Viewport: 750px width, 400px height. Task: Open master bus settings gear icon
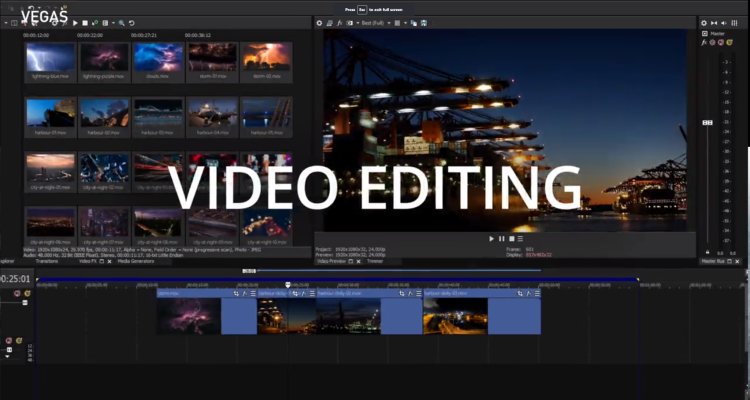pyautogui.click(x=704, y=22)
